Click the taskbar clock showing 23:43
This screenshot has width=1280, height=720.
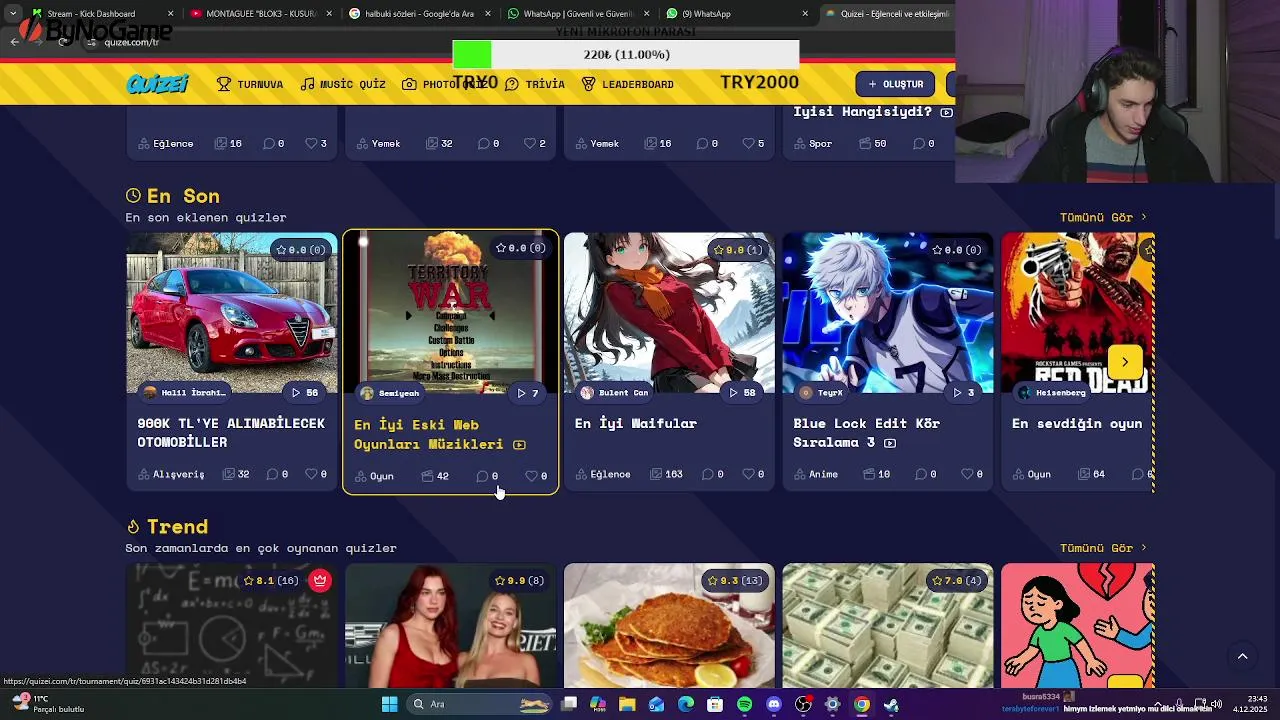pyautogui.click(x=1250, y=704)
